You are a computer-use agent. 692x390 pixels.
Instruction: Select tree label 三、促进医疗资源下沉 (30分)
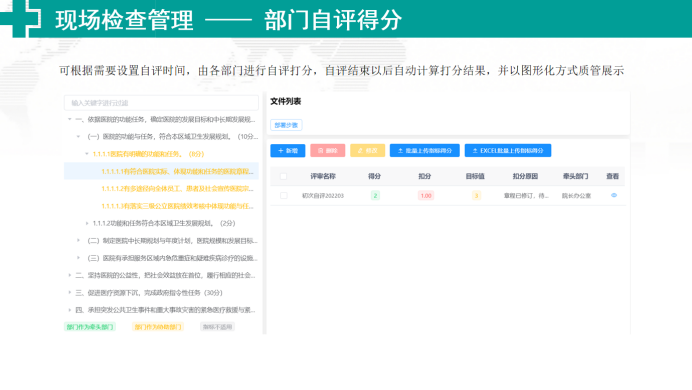click(x=149, y=292)
